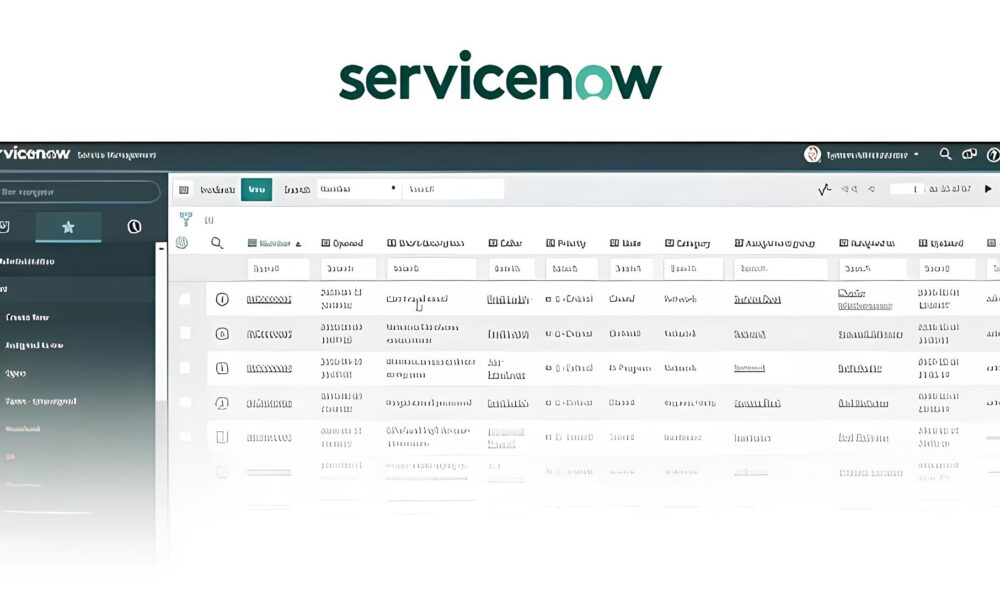Click the filter funnel icon above the list
The height and width of the screenshot is (600, 1000).
[186, 219]
